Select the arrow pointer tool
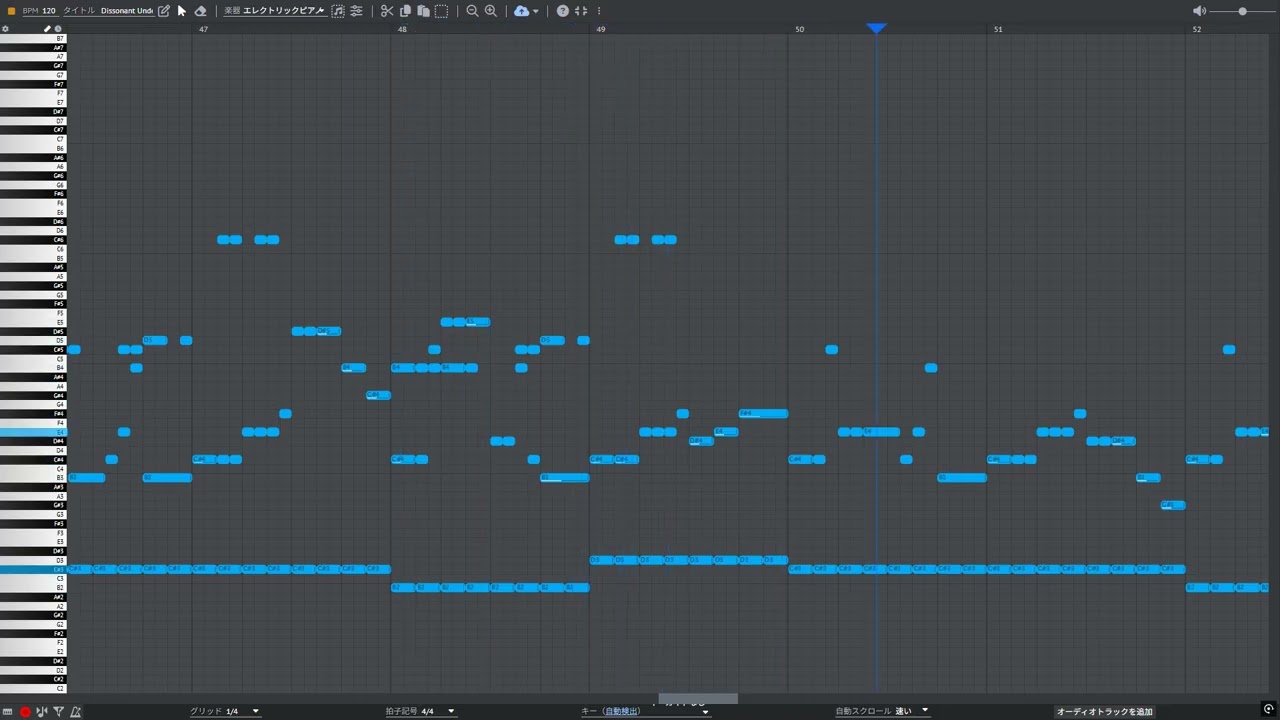This screenshot has height=720, width=1280. [182, 11]
